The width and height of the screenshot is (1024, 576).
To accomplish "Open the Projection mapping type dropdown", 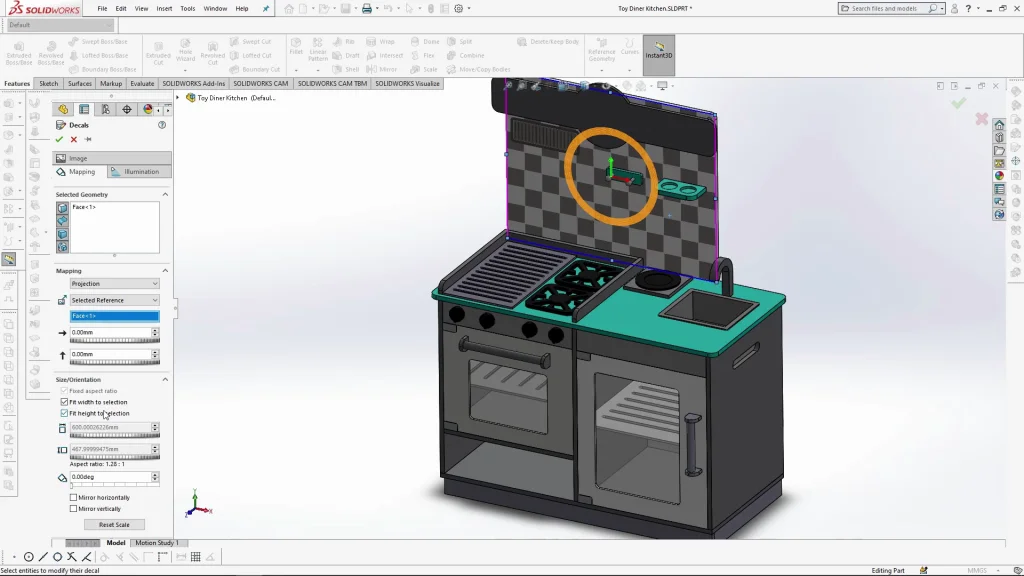I will (x=114, y=284).
